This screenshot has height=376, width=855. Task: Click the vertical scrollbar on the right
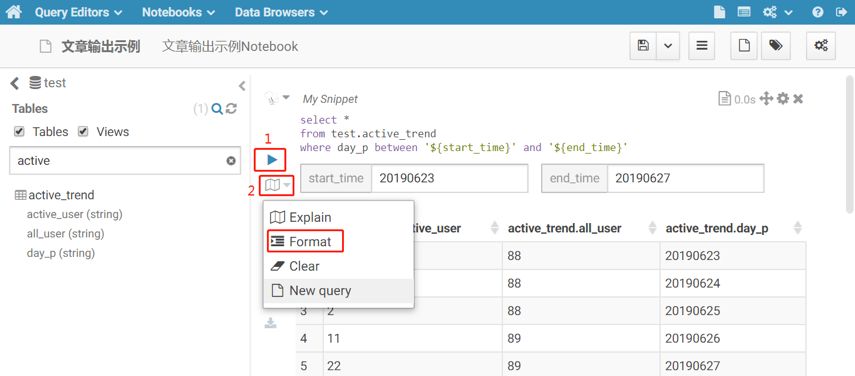pos(849,144)
